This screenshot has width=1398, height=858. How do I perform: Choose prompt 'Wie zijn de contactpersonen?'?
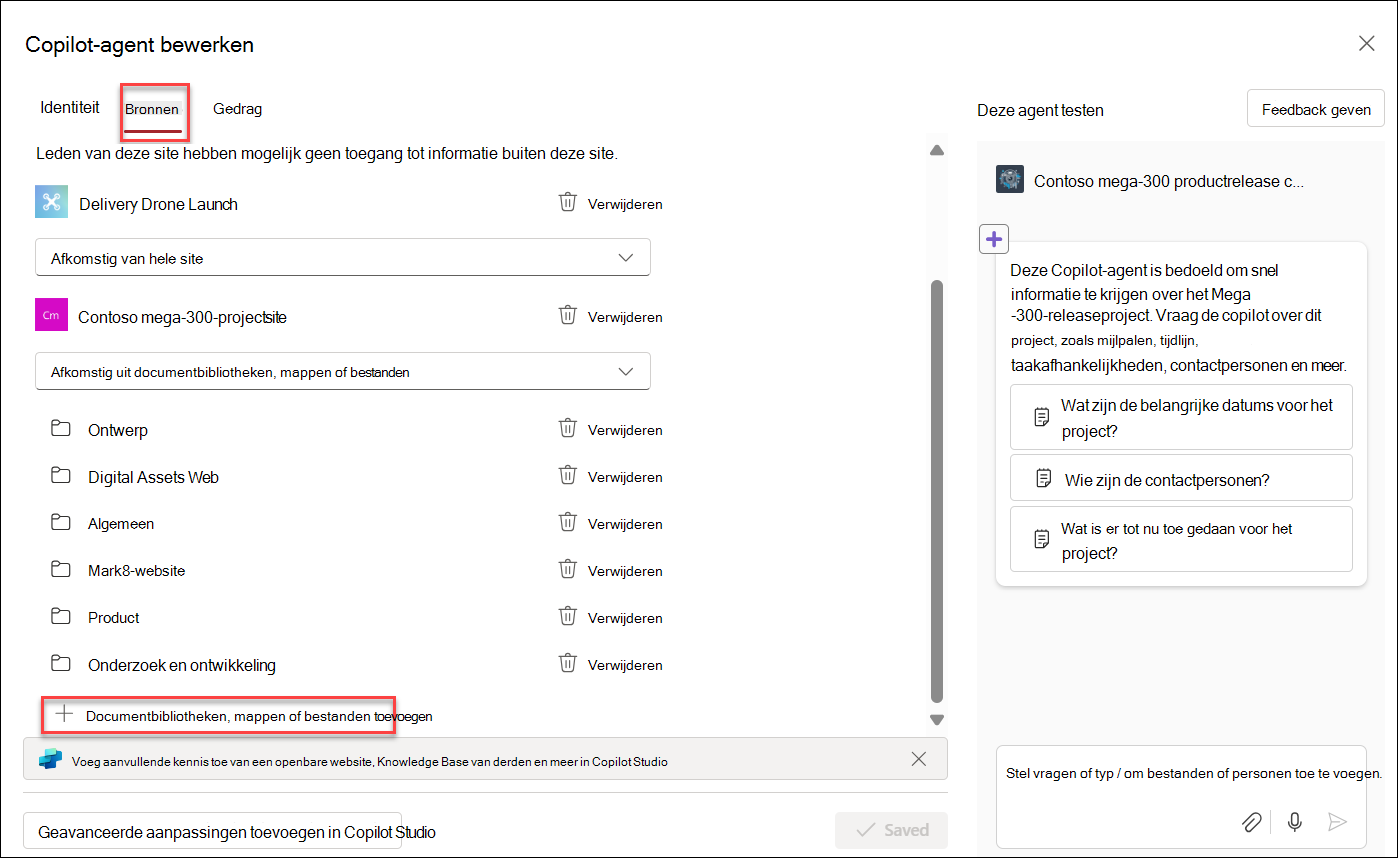coord(1181,478)
